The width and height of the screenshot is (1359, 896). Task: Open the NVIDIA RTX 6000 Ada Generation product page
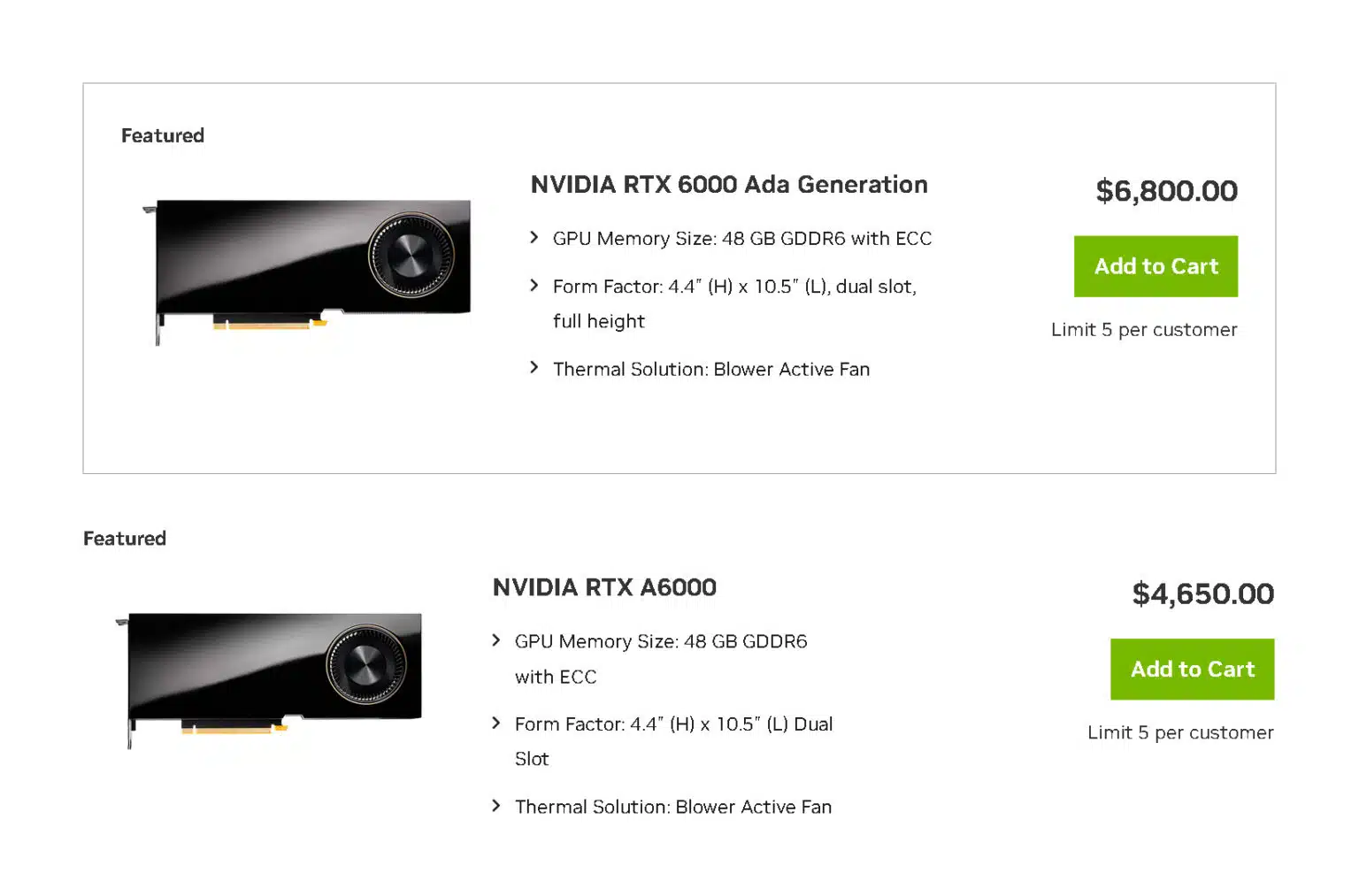point(728,185)
